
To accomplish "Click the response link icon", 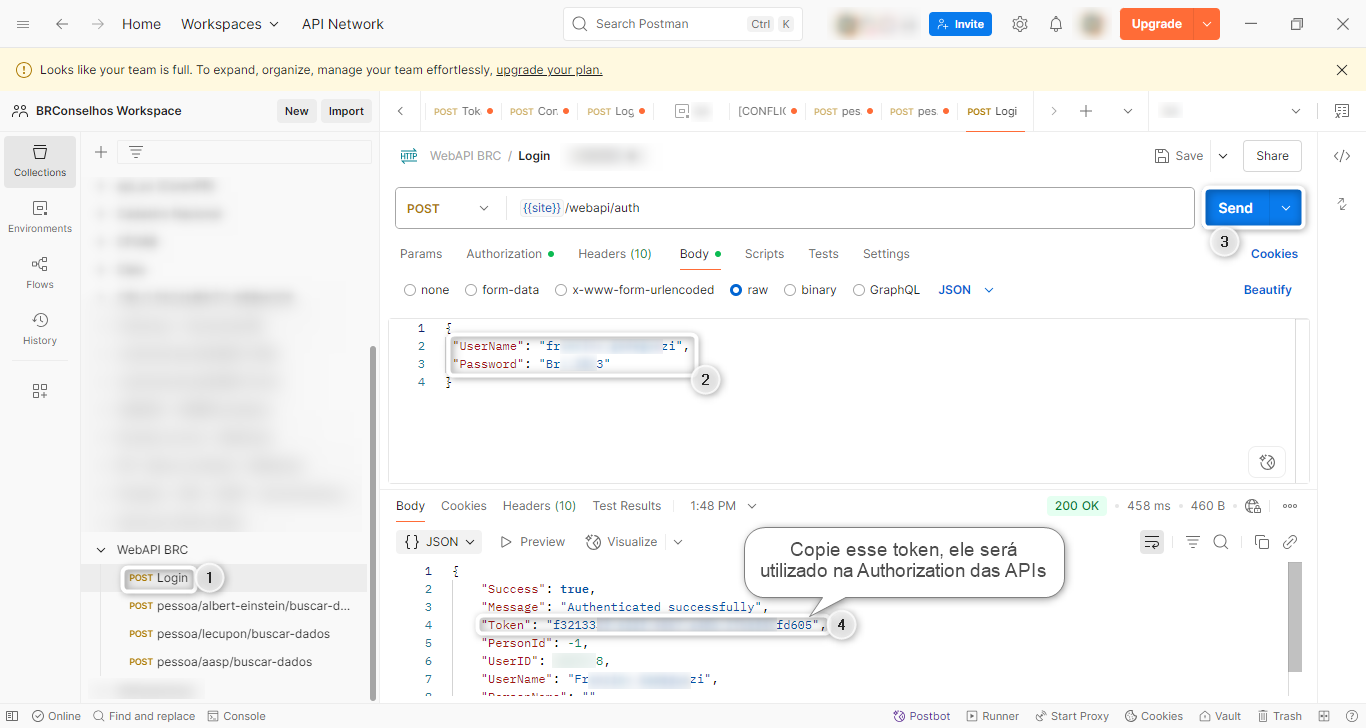I will click(x=1290, y=542).
